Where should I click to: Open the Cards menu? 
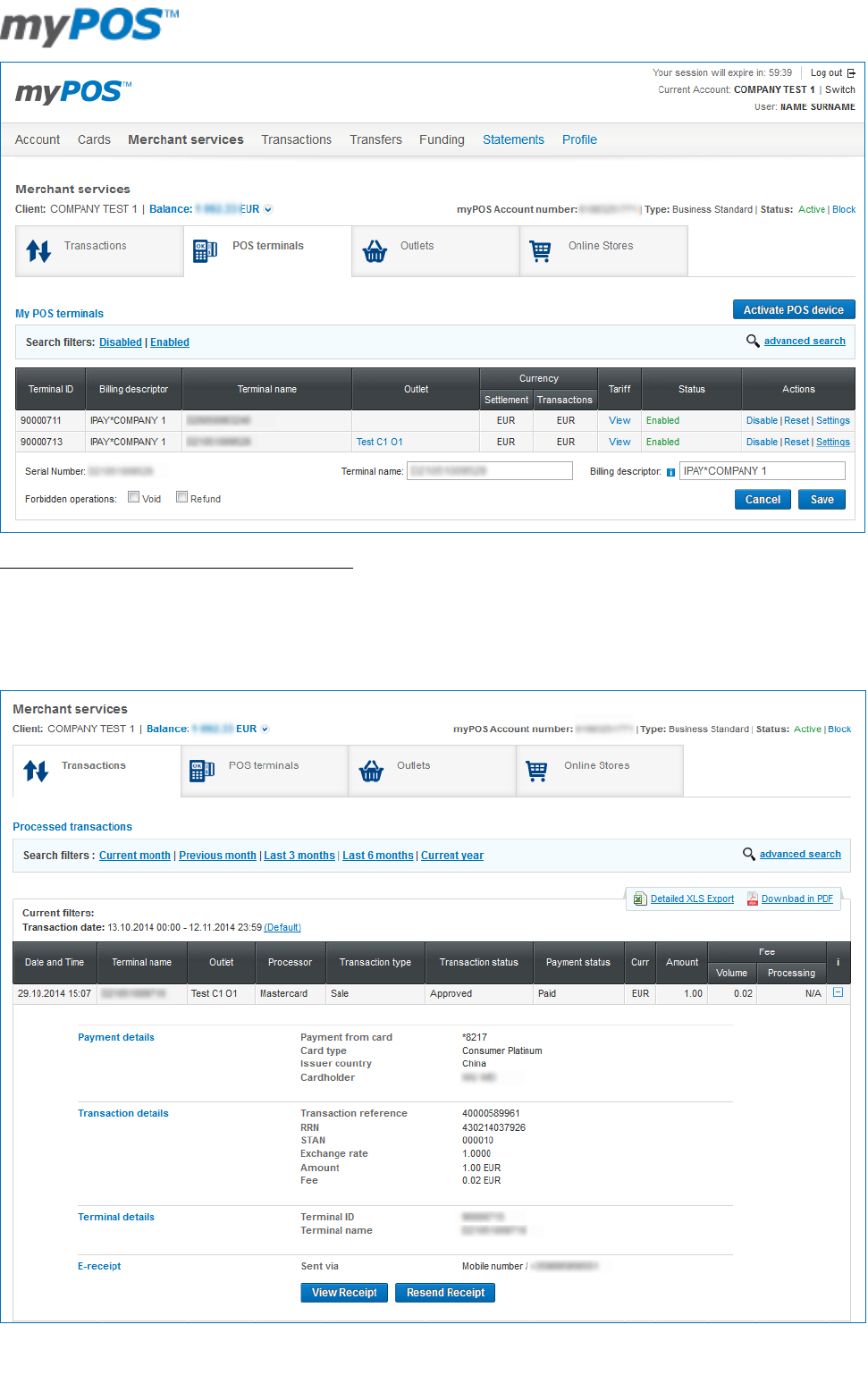coord(94,139)
